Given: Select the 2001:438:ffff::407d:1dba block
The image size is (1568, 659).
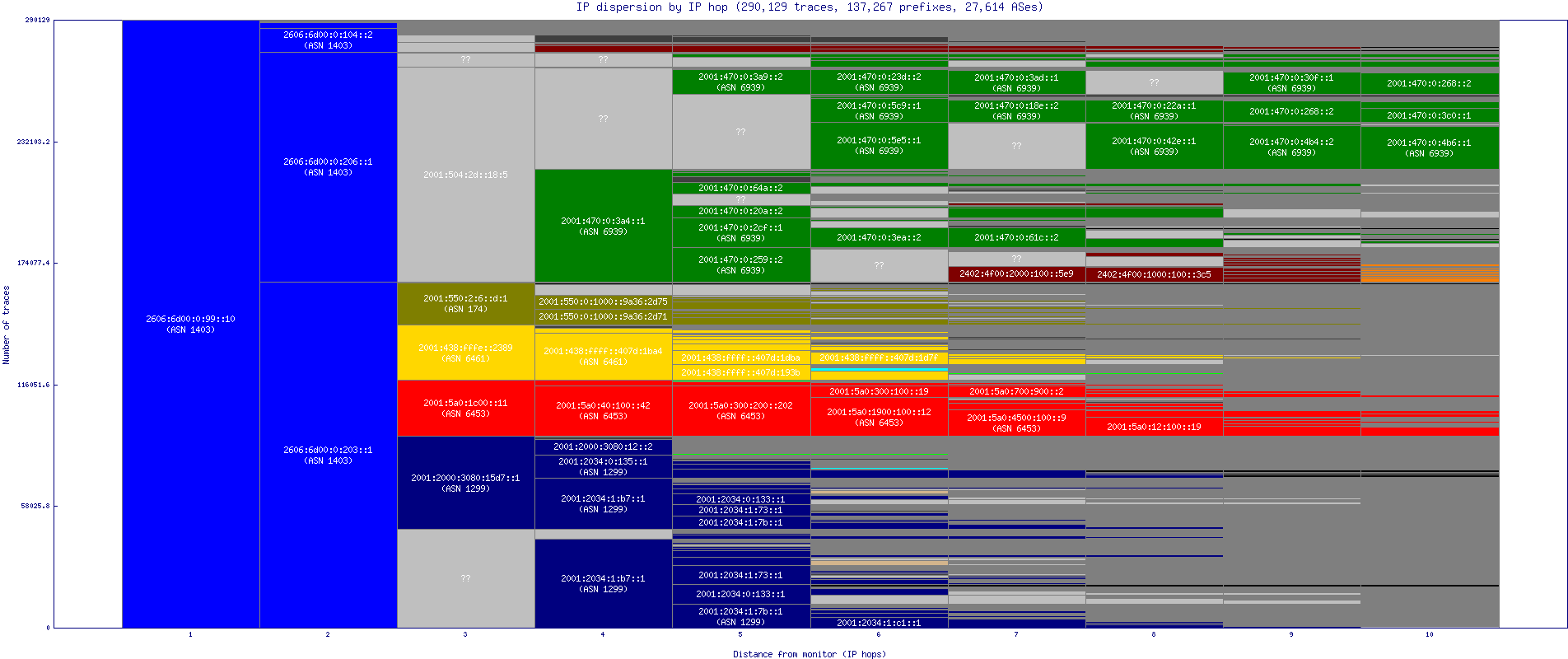Looking at the screenshot, I should [x=741, y=358].
